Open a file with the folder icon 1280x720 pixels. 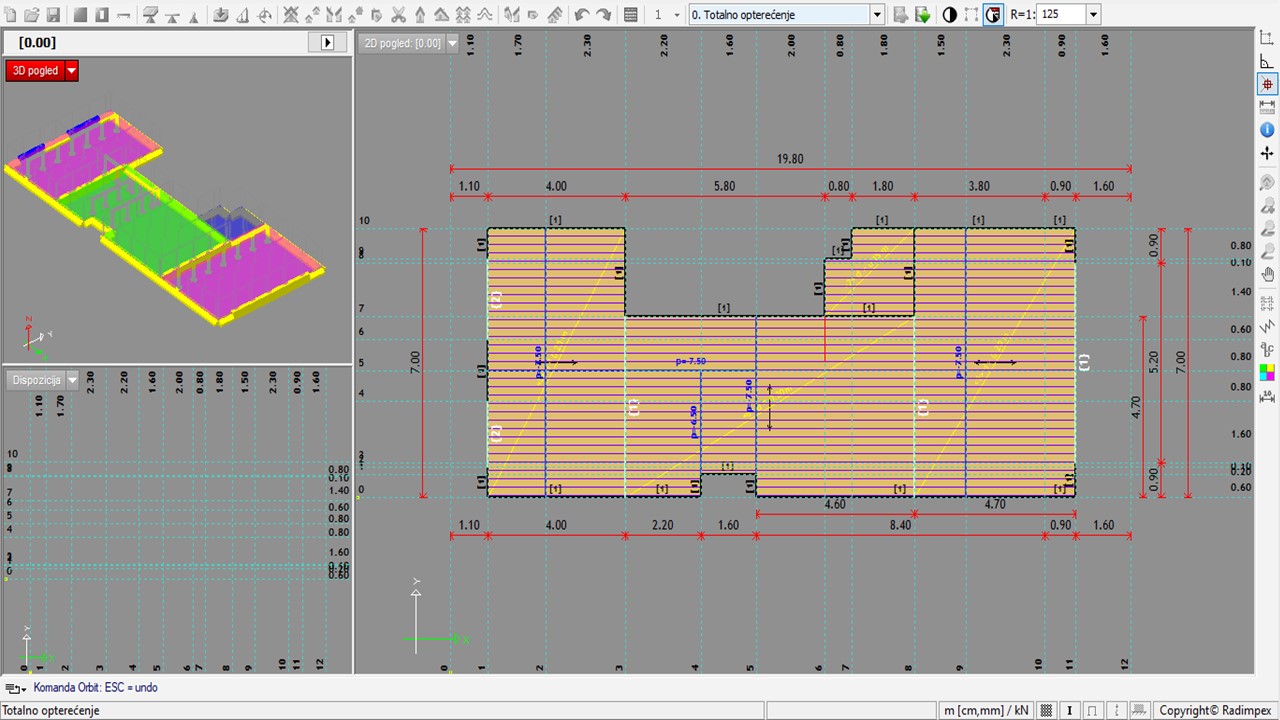[x=32, y=15]
